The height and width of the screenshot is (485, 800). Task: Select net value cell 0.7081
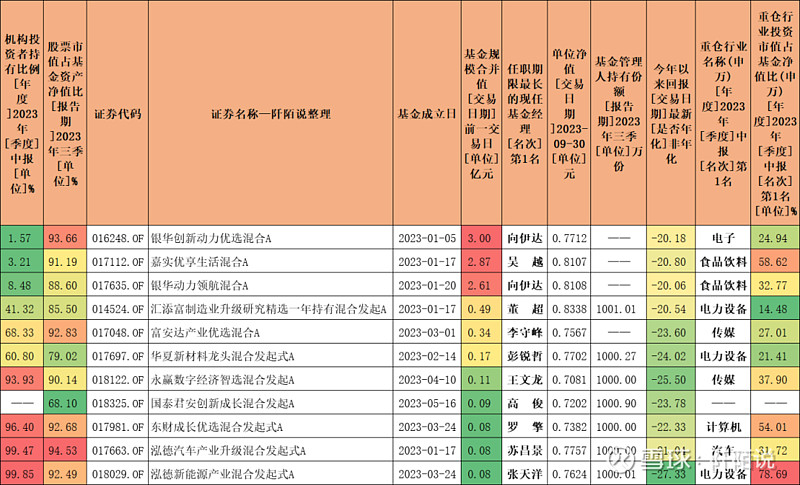pos(569,380)
